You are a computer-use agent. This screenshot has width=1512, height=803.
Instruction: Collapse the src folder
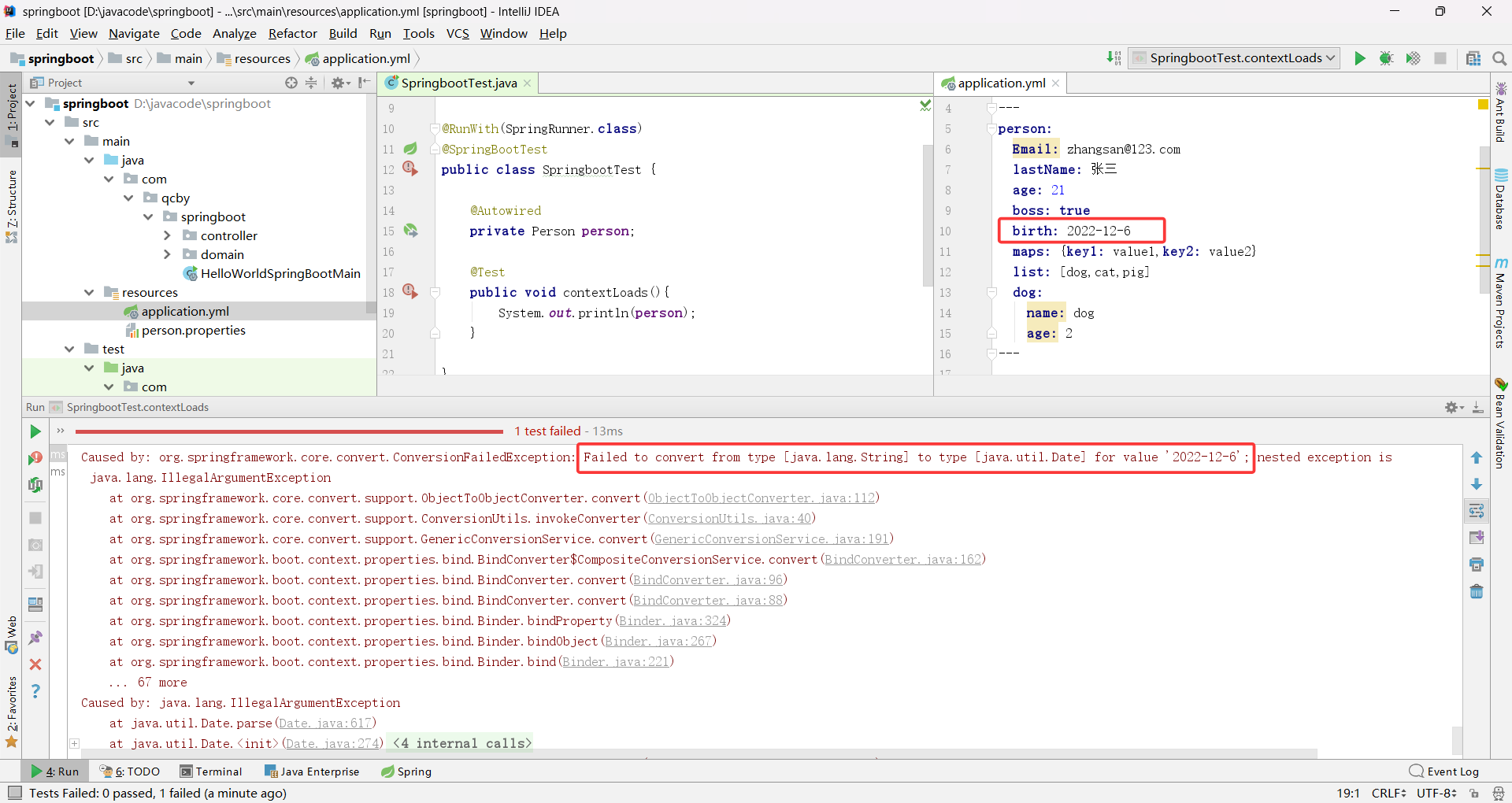pos(50,122)
